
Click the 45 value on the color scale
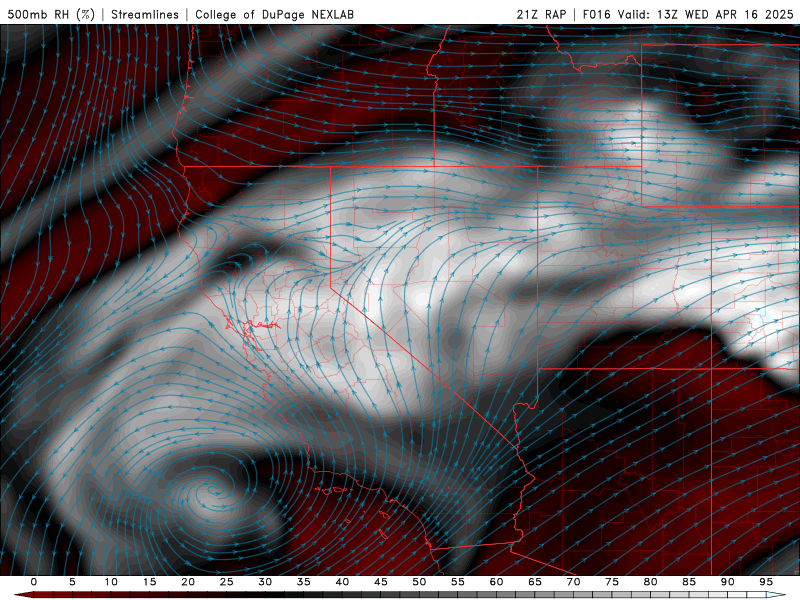click(x=381, y=582)
